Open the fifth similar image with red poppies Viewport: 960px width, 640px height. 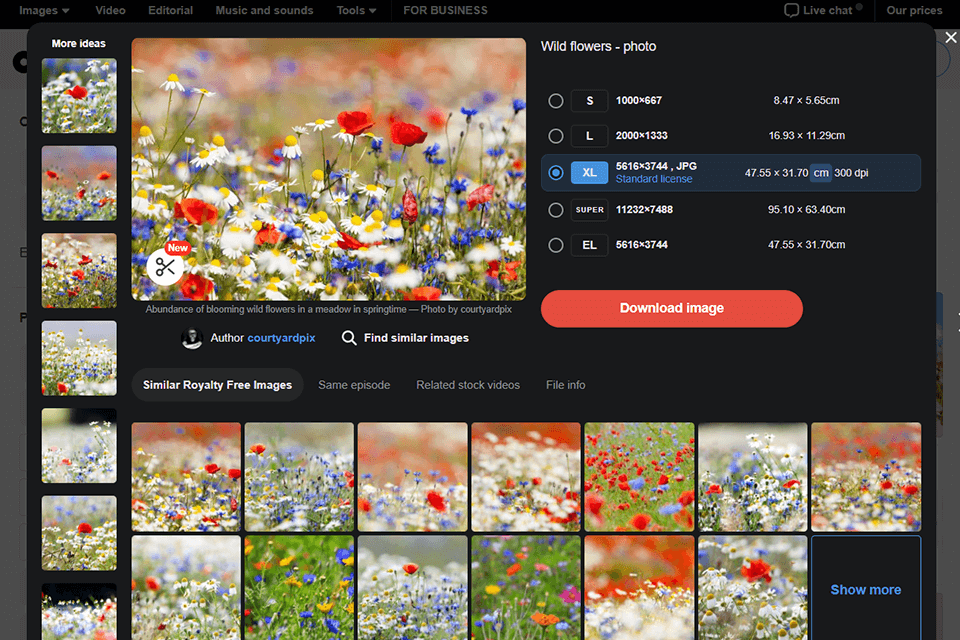639,476
